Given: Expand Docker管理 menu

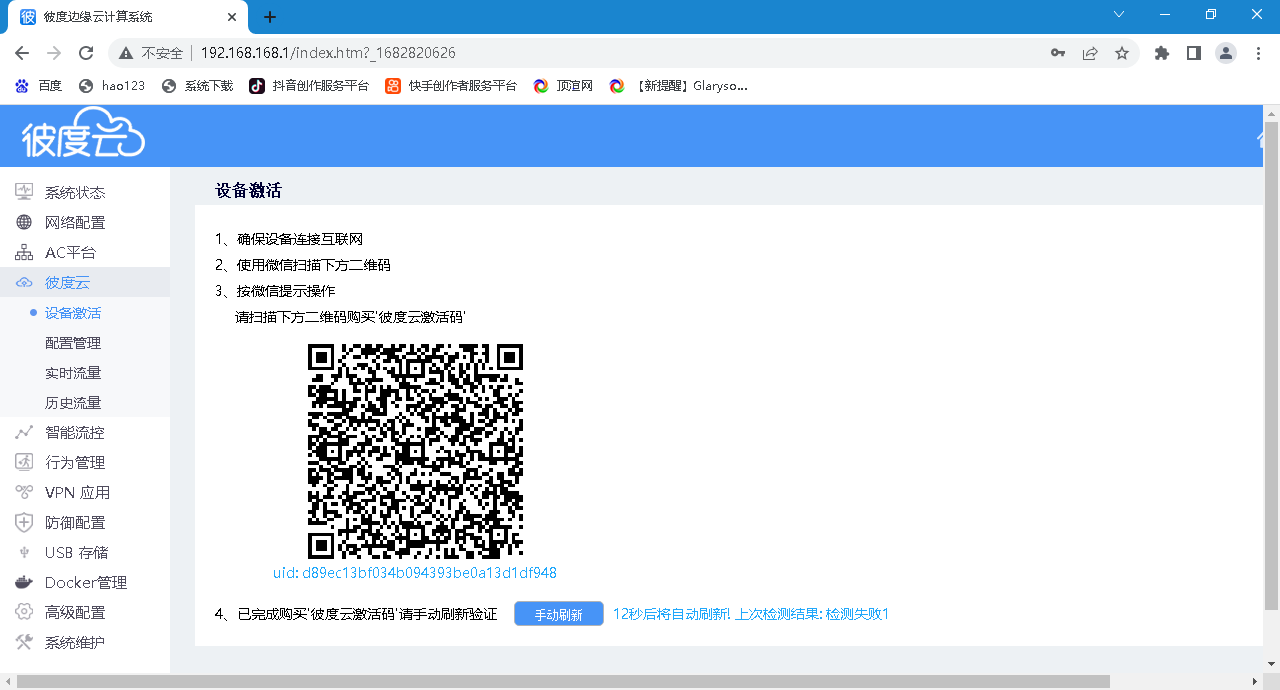Looking at the screenshot, I should [x=85, y=582].
